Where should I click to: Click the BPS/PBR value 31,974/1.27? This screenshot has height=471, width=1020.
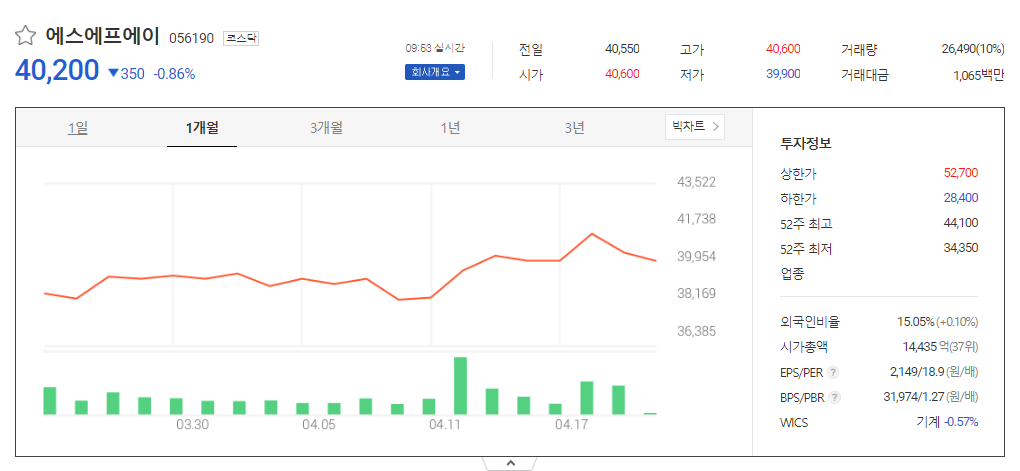click(914, 397)
